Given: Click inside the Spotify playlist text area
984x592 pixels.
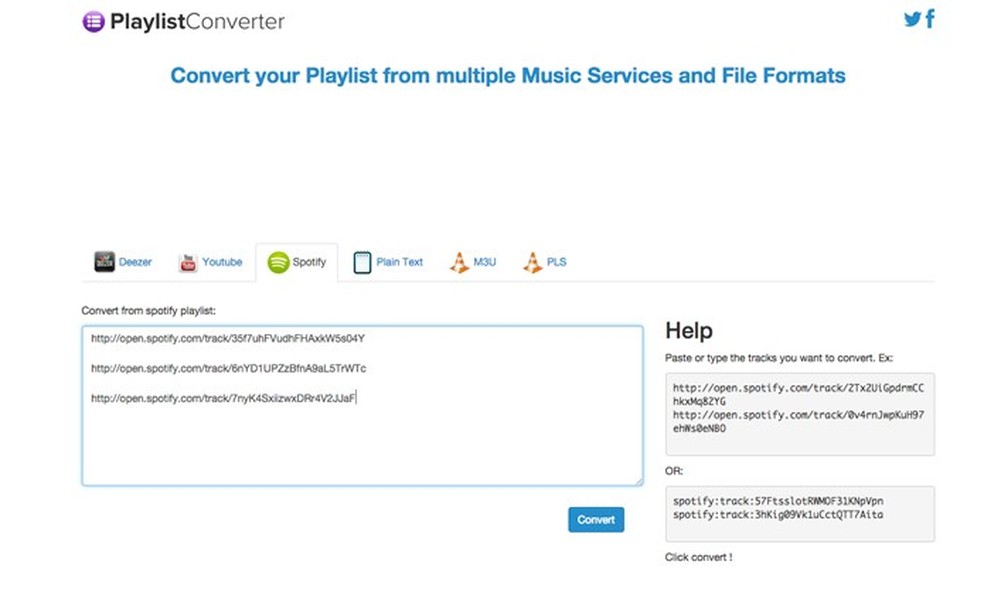Looking at the screenshot, I should (x=362, y=406).
